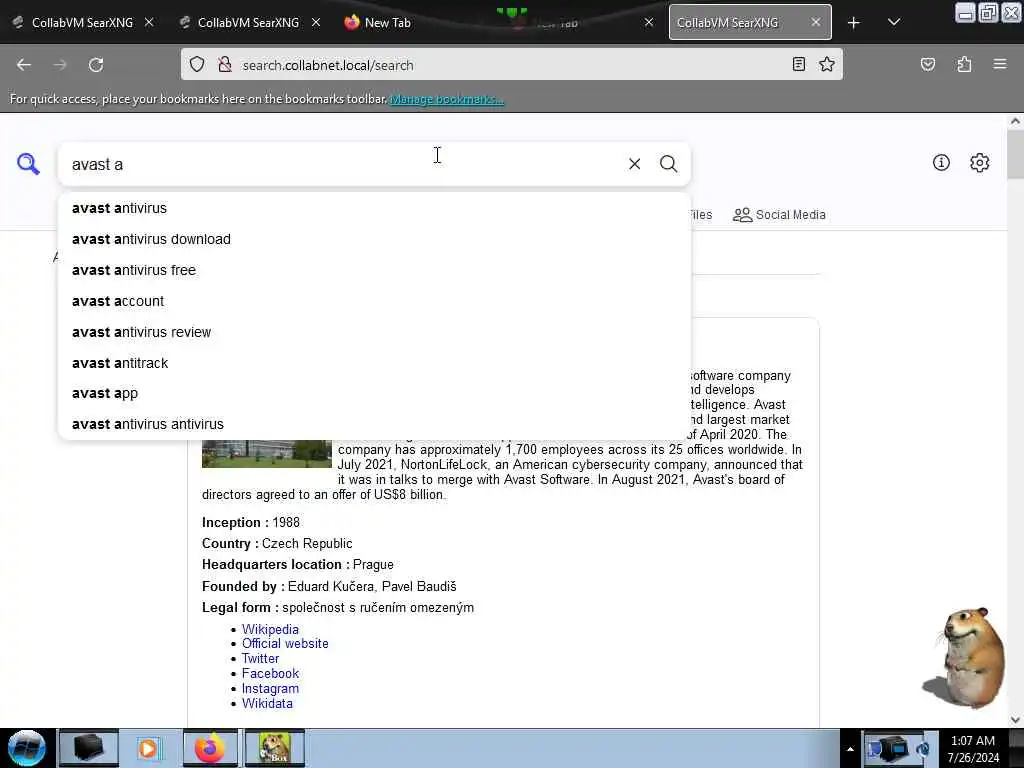Click the address bar URL field
Screen dimensions: 1024x768
click(x=509, y=65)
